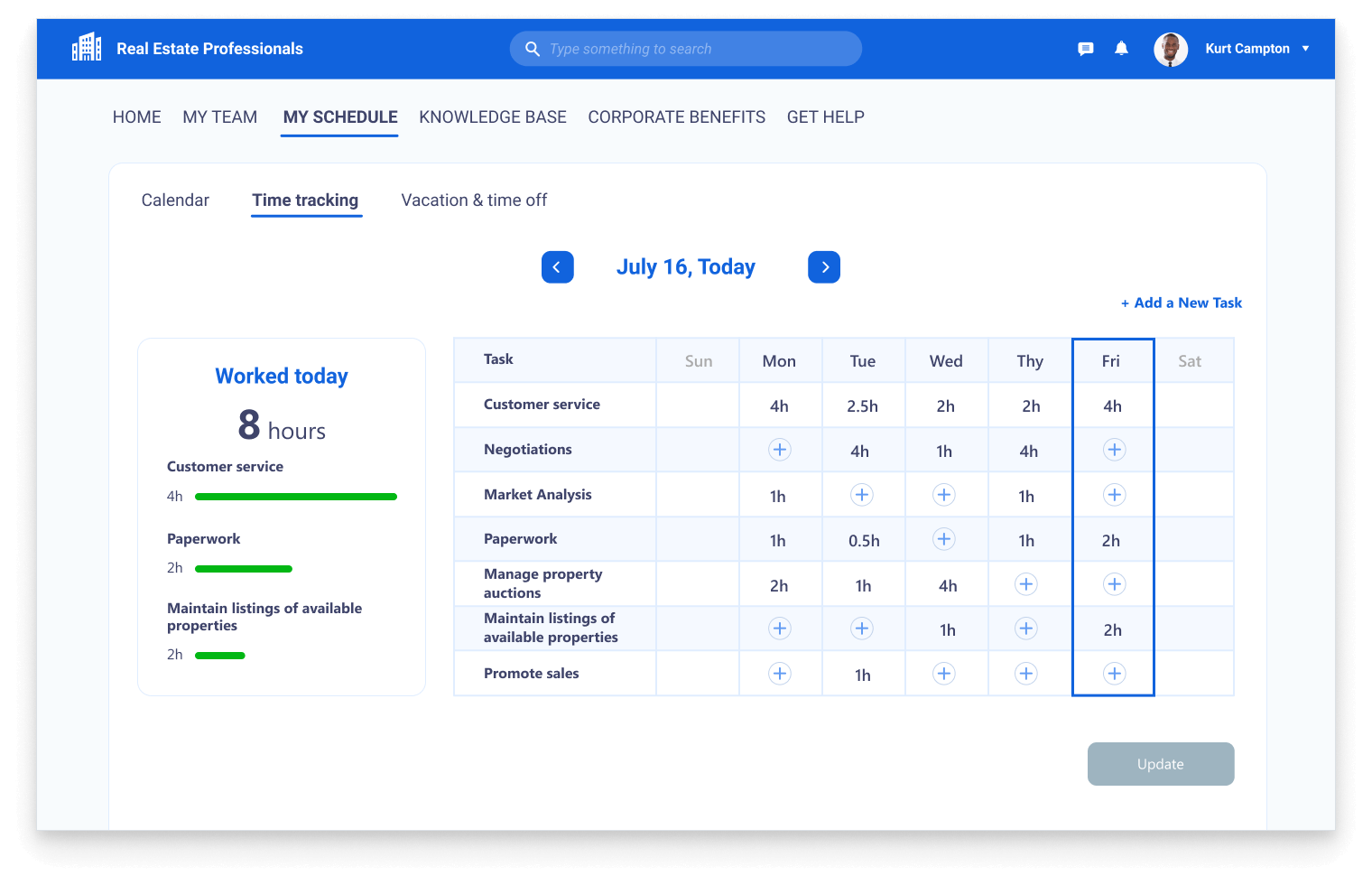Viewport: 1372px width, 885px height.
Task: Click the Customer service green progress bar
Action: tap(296, 497)
